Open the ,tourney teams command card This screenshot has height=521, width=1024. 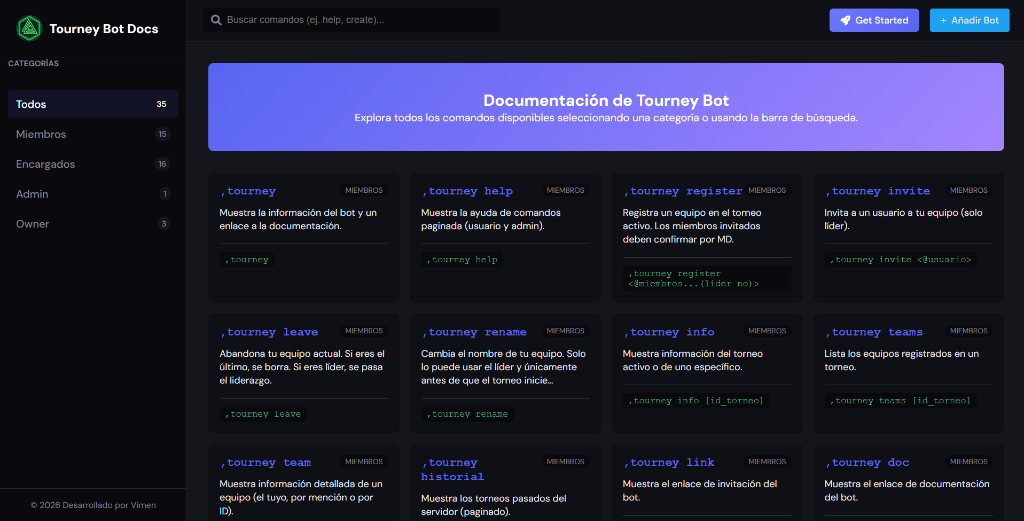(908, 373)
